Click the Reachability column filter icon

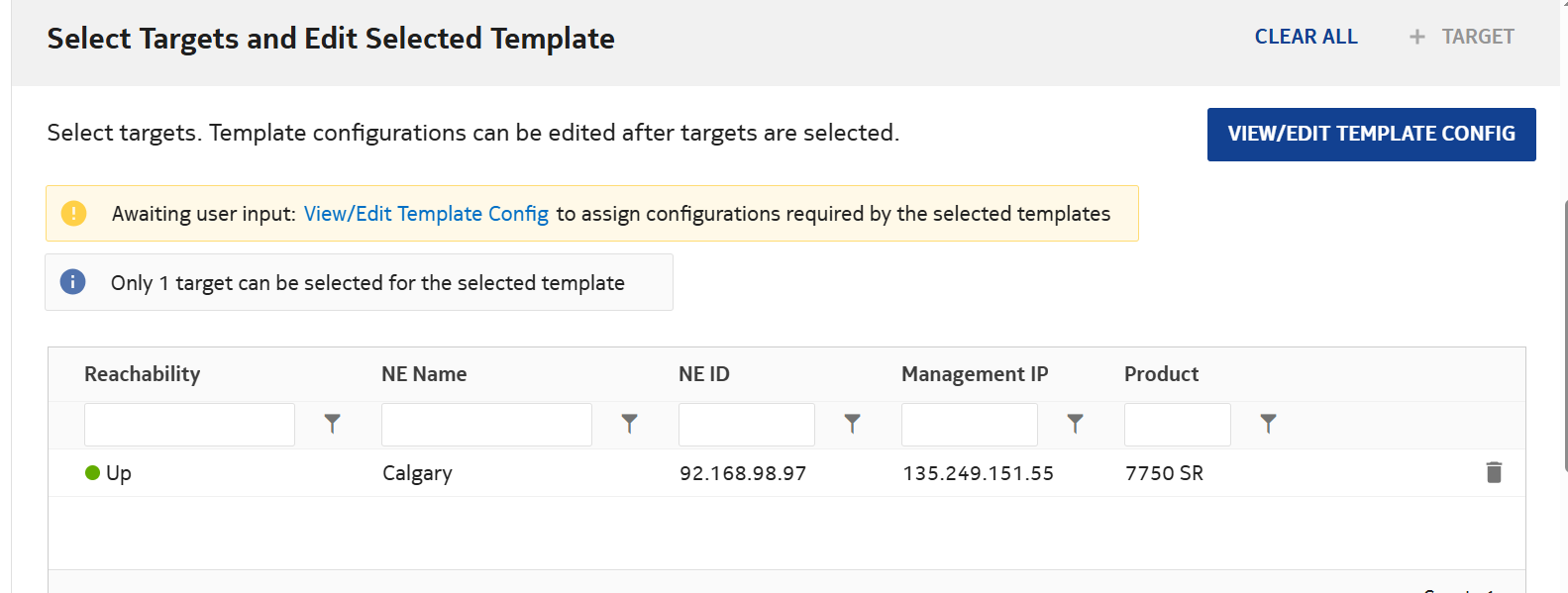click(332, 424)
